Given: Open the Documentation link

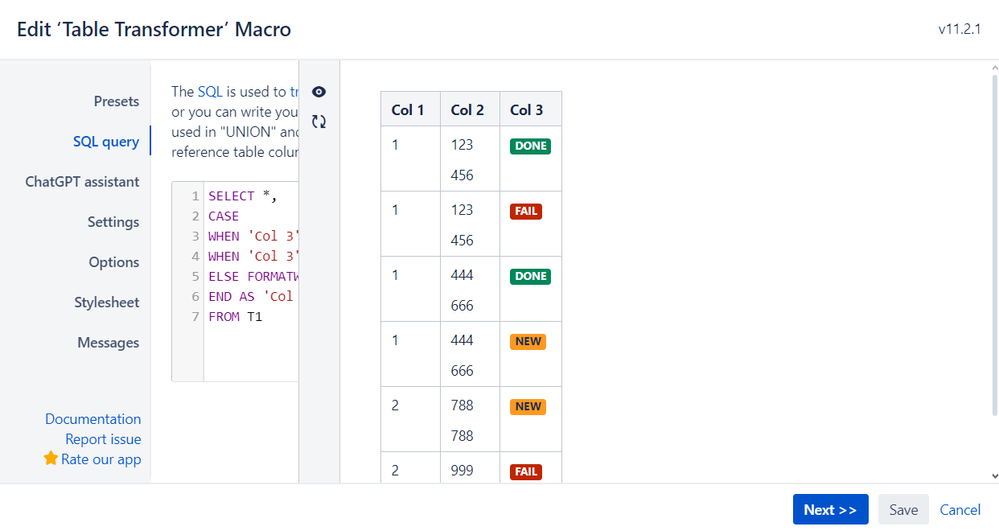Looking at the screenshot, I should (93, 419).
